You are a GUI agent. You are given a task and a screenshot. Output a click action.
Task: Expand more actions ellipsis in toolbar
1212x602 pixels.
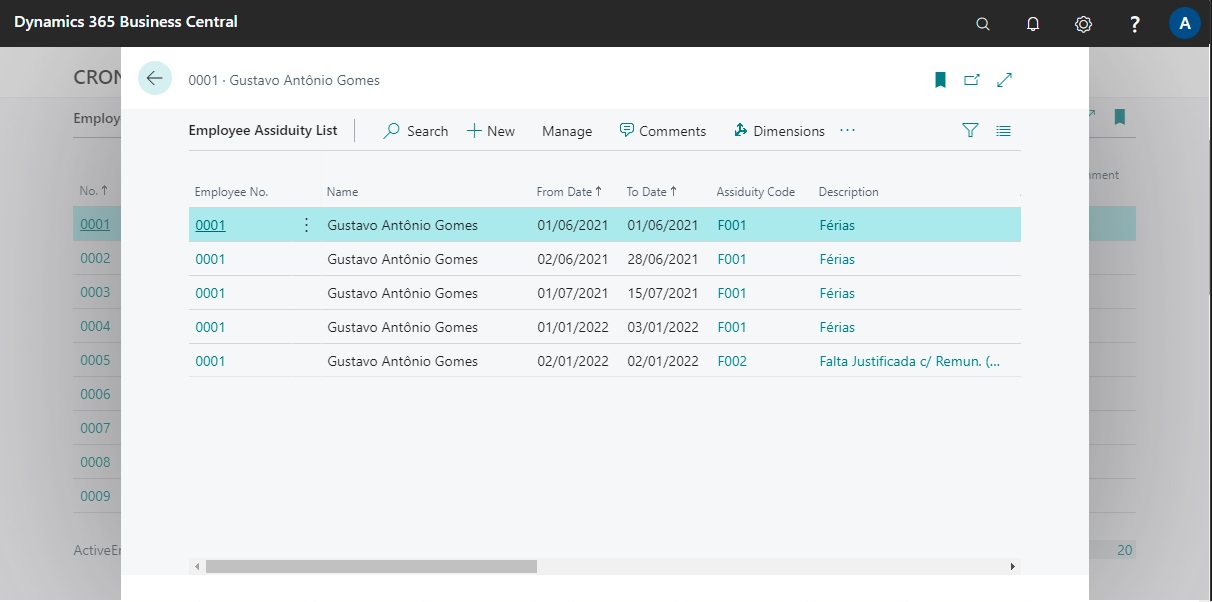(x=848, y=131)
